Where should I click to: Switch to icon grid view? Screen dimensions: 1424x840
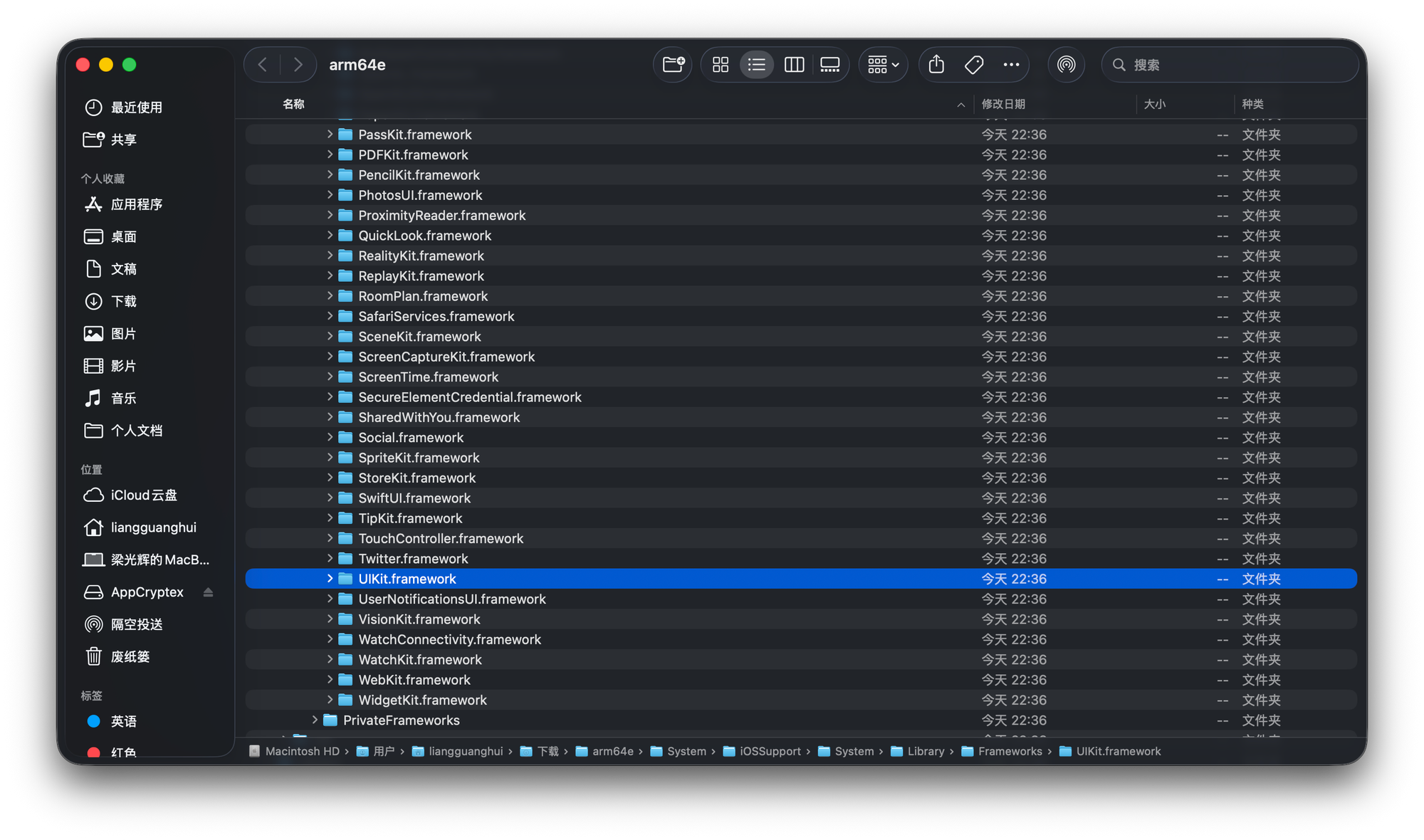721,65
